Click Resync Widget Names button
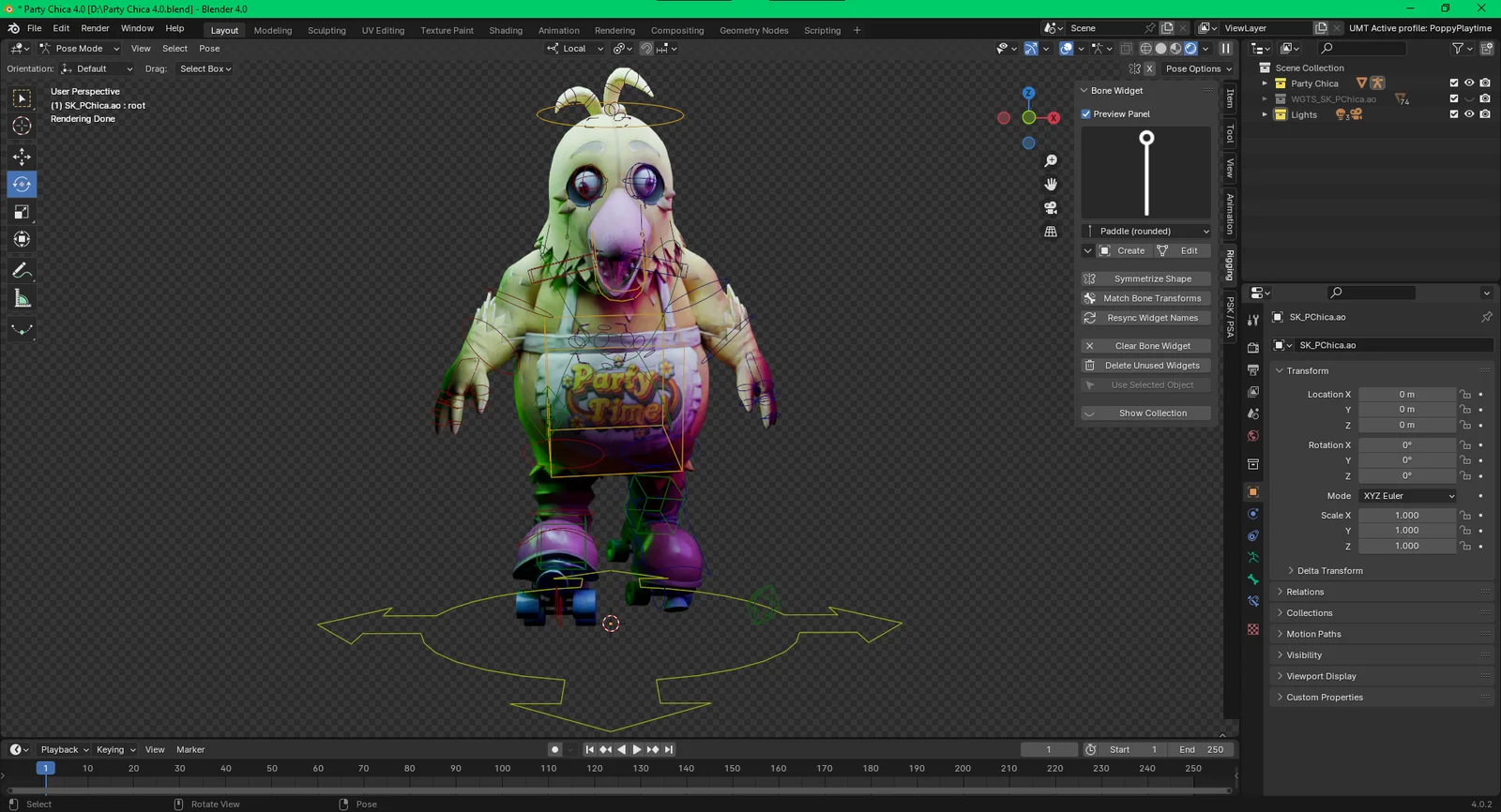This screenshot has width=1501, height=812. pyautogui.click(x=1146, y=319)
